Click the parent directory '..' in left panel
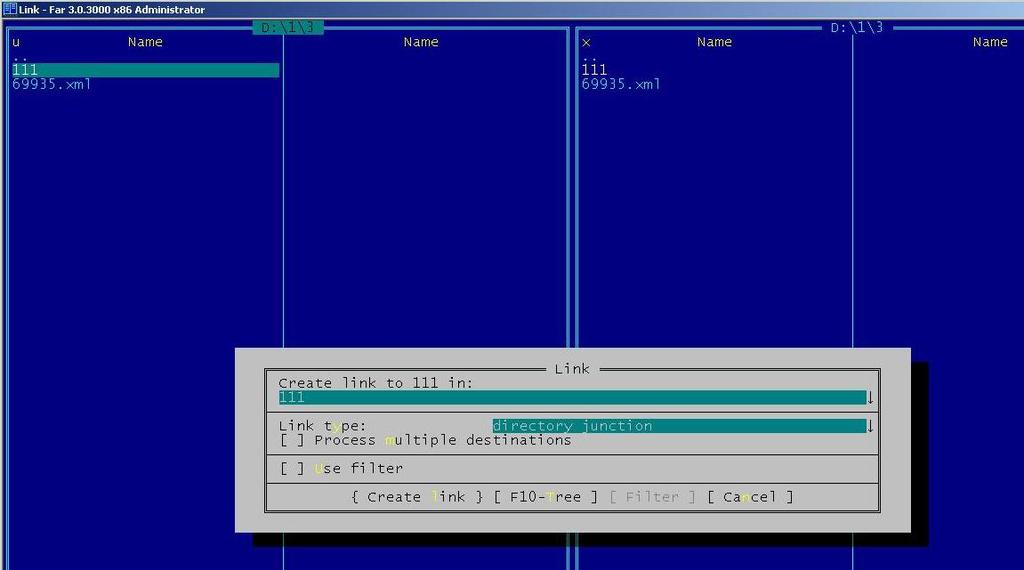Viewport: 1024px width, 570px height. tap(20, 57)
